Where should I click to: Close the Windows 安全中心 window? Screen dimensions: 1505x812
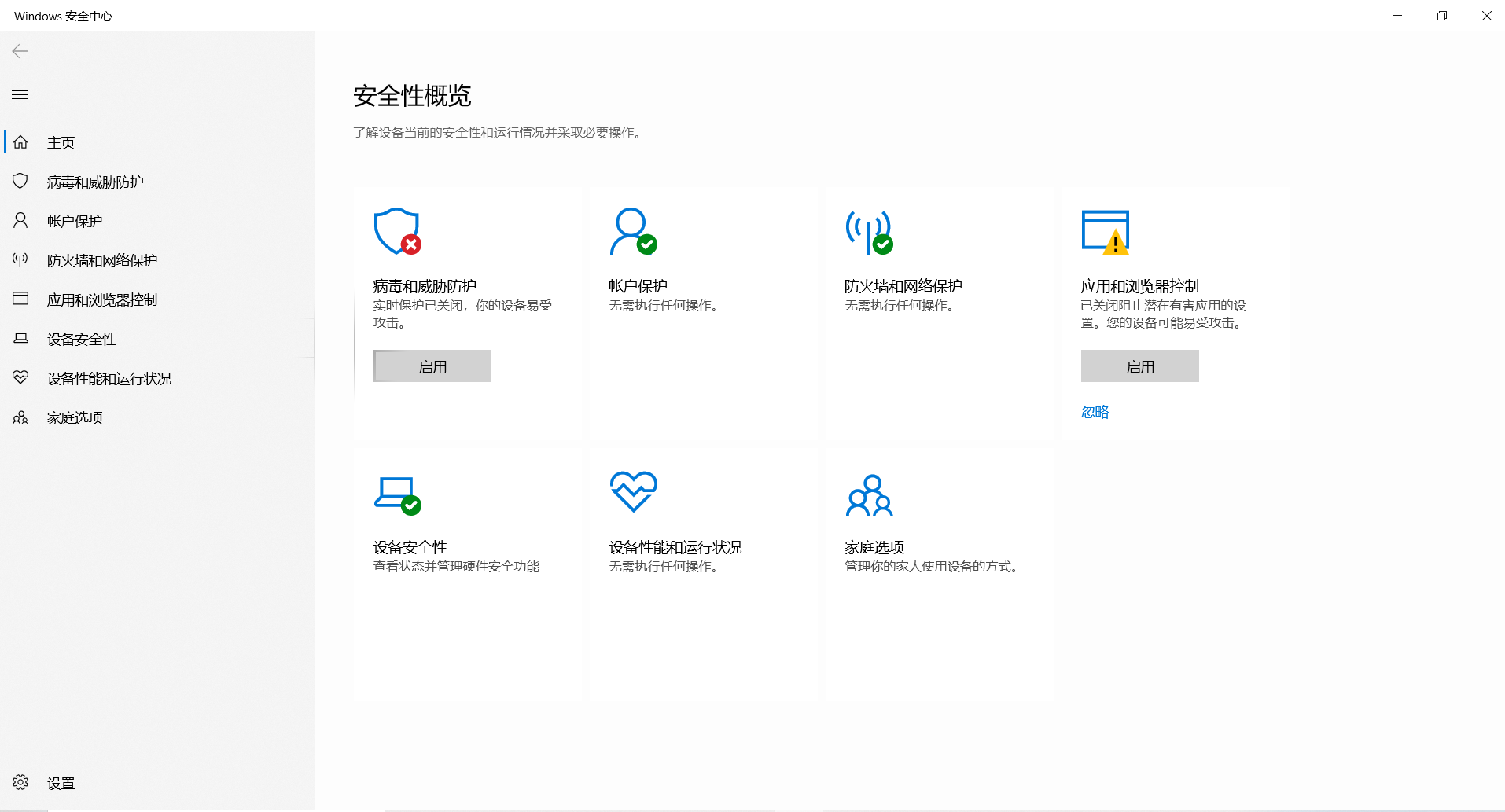pyautogui.click(x=1486, y=16)
